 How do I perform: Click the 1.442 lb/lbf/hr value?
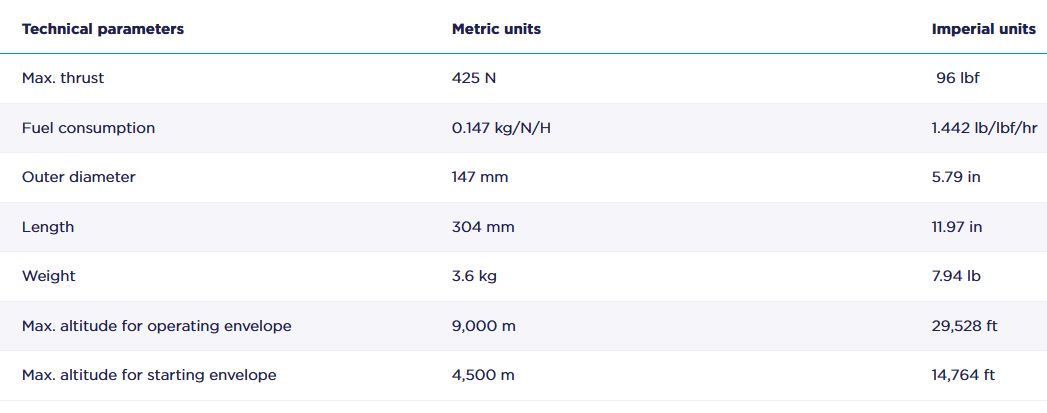pyautogui.click(x=983, y=128)
